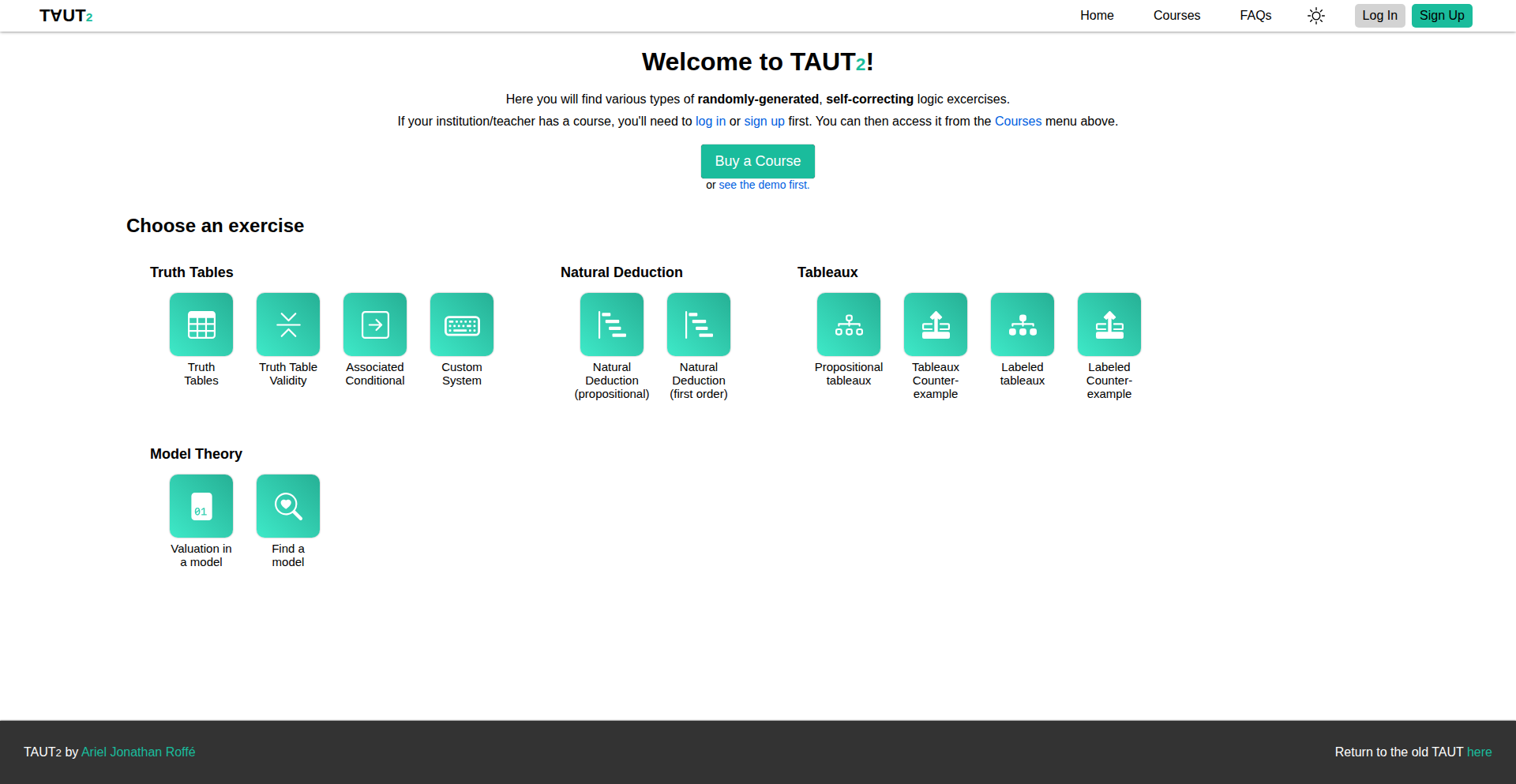Toggle the light/dark theme
1516x784 pixels.
pyautogui.click(x=1315, y=15)
